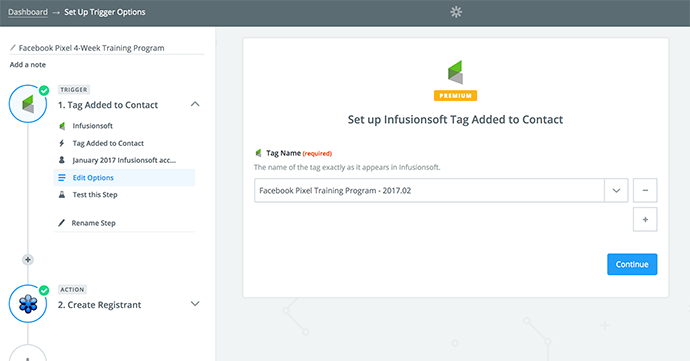Click 'Set Up Trigger Options' breadcrumb text
Image resolution: width=690 pixels, height=361 pixels.
click(x=105, y=12)
